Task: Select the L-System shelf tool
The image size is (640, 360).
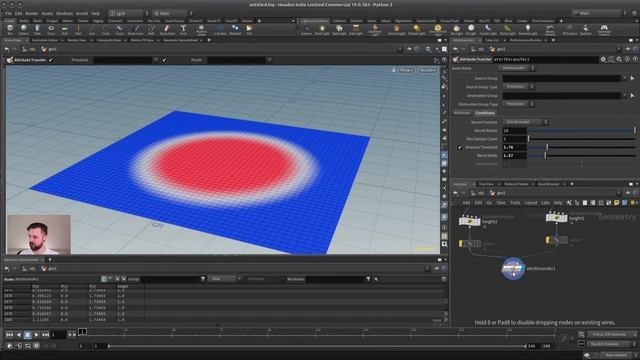Action: (x=220, y=29)
